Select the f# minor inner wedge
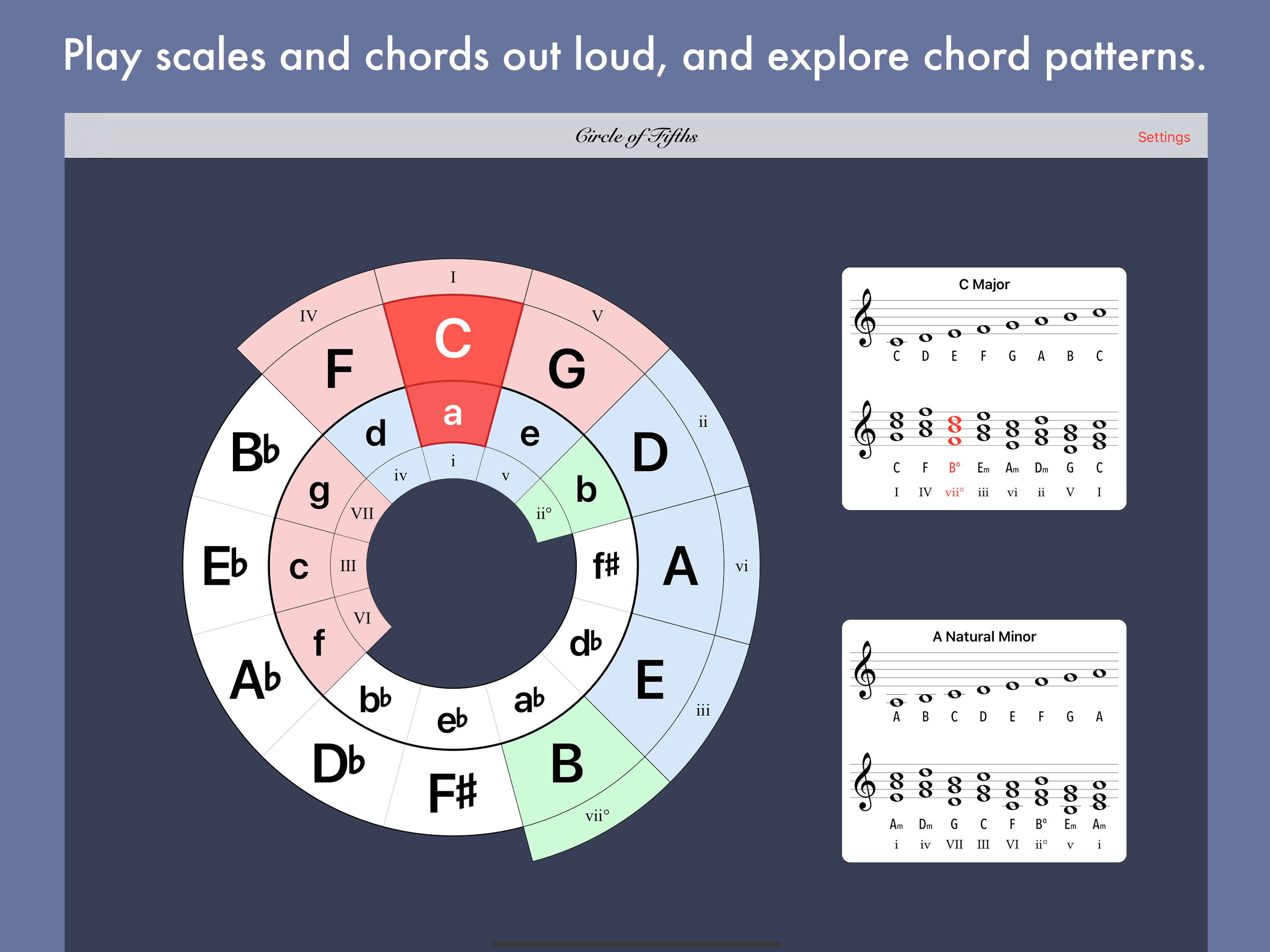The width and height of the screenshot is (1270, 952). point(606,566)
